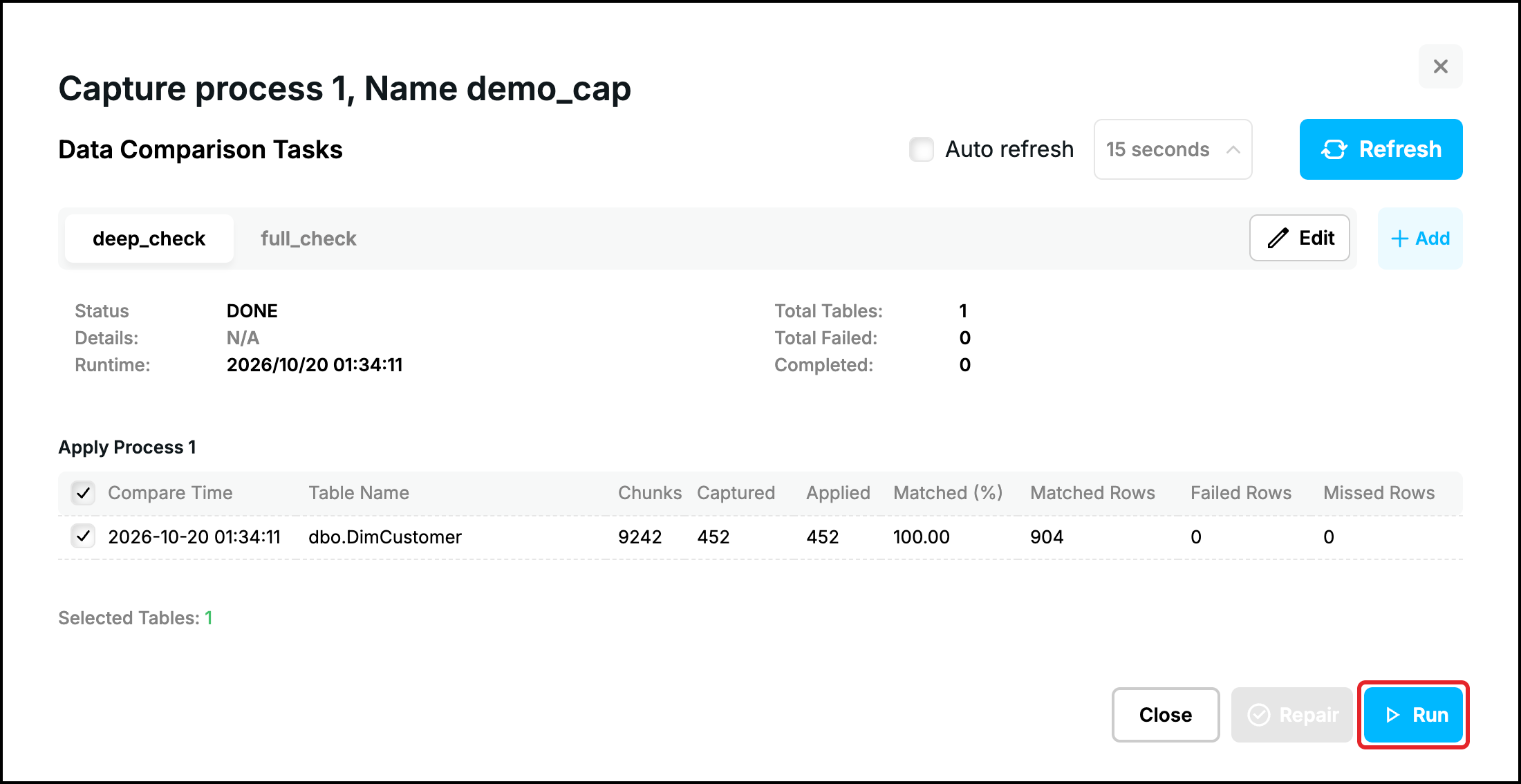Switch to the deep_check tab
This screenshot has width=1521, height=784.
click(x=149, y=239)
